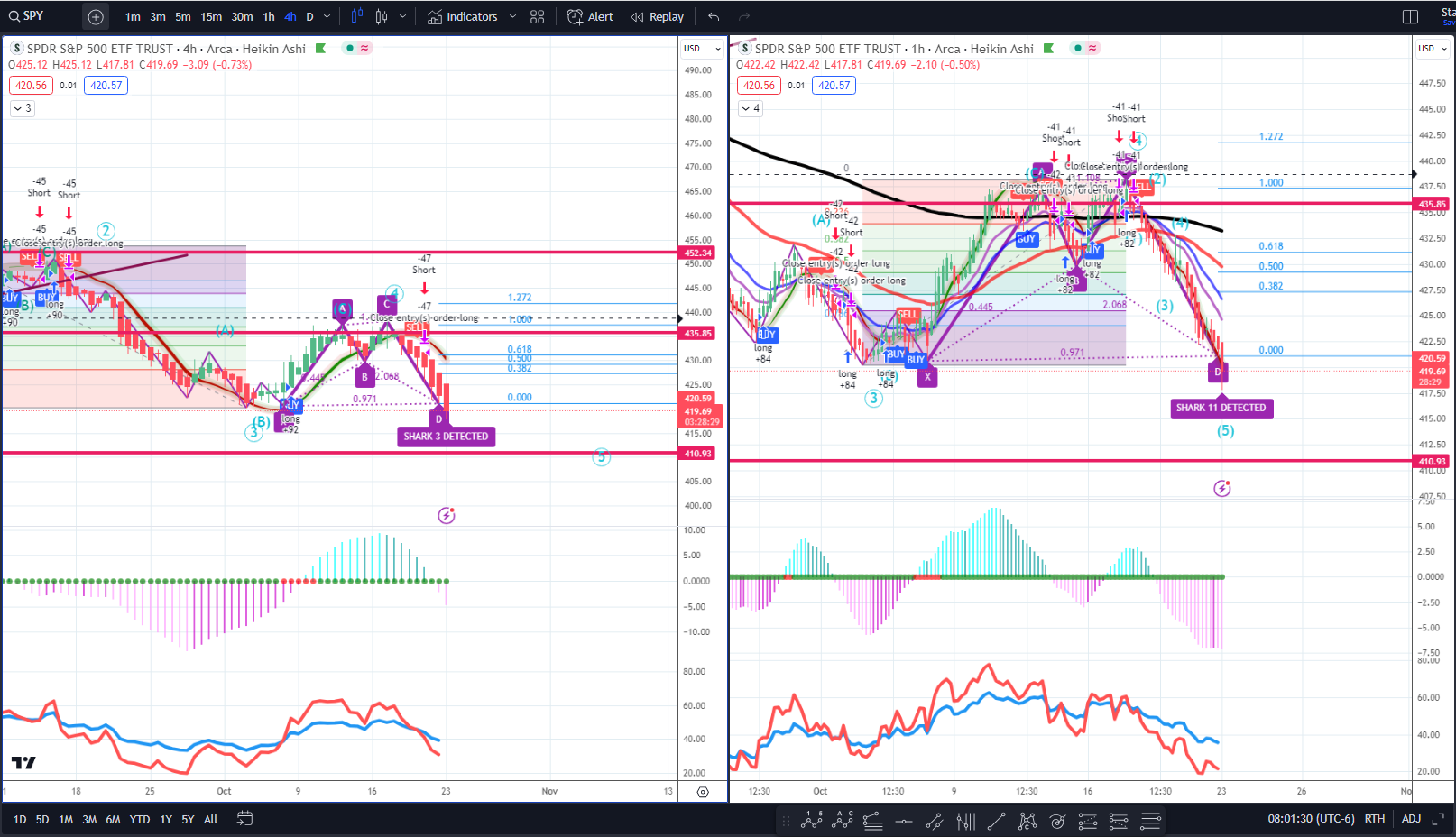1456x837 pixels.
Task: Toggle the green market status dot on left chart
Action: (350, 48)
